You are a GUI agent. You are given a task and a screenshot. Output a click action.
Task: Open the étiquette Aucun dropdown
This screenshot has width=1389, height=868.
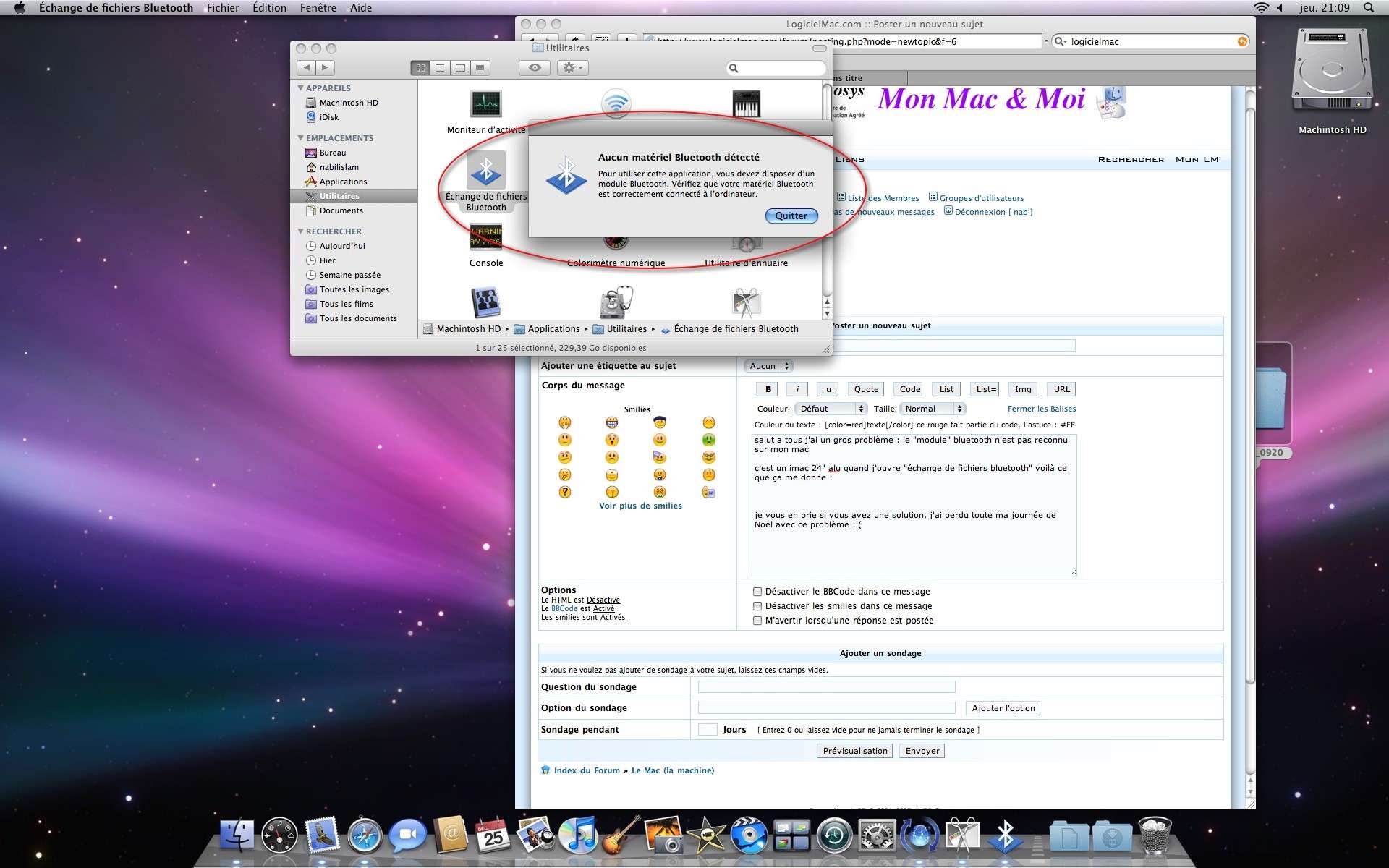coord(768,366)
